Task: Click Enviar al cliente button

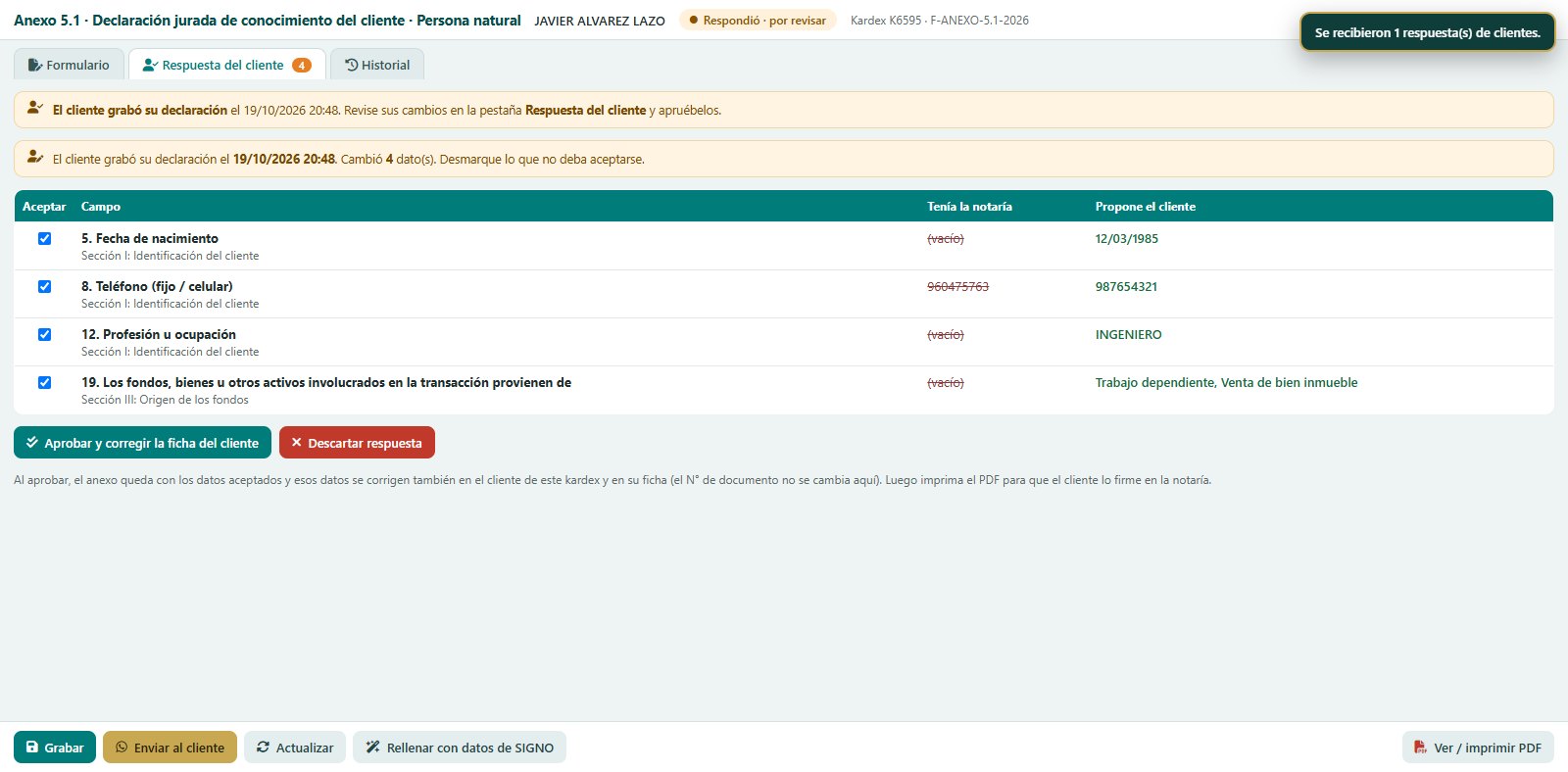Action: 170,748
